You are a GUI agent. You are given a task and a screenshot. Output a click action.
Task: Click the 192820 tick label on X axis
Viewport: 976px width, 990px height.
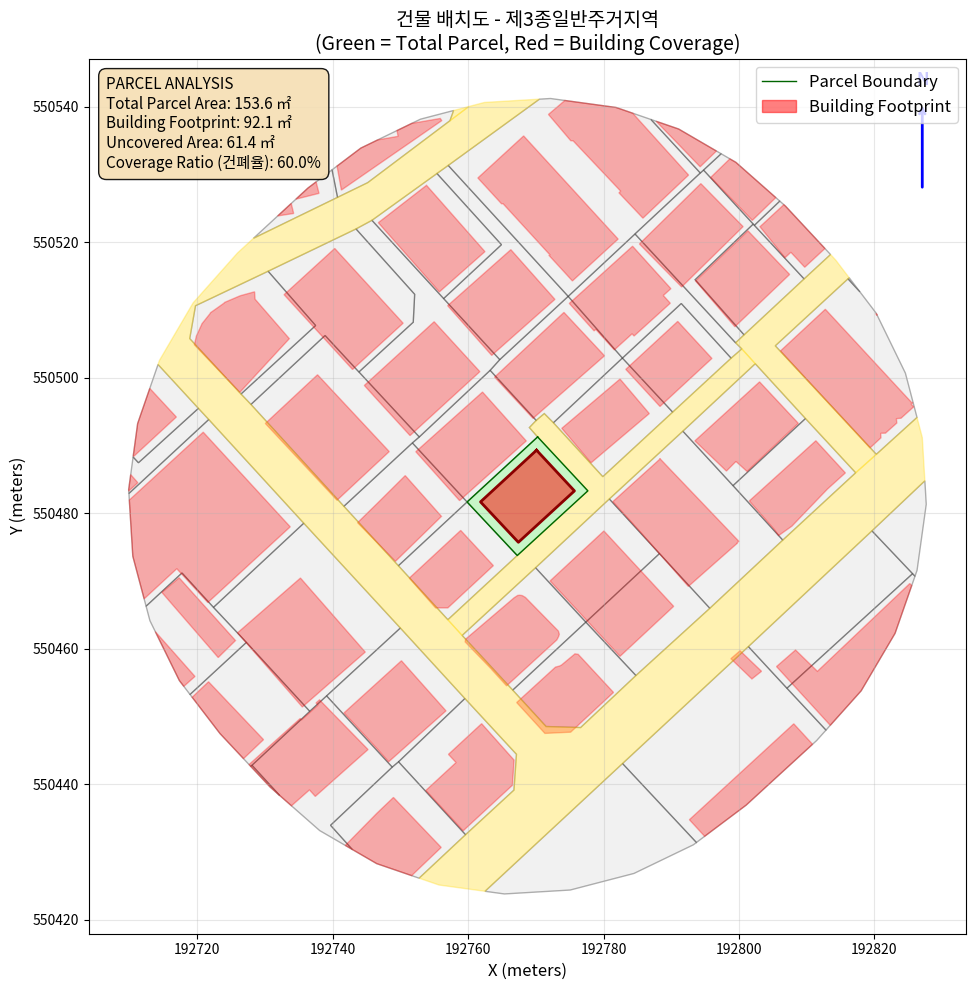[874, 947]
